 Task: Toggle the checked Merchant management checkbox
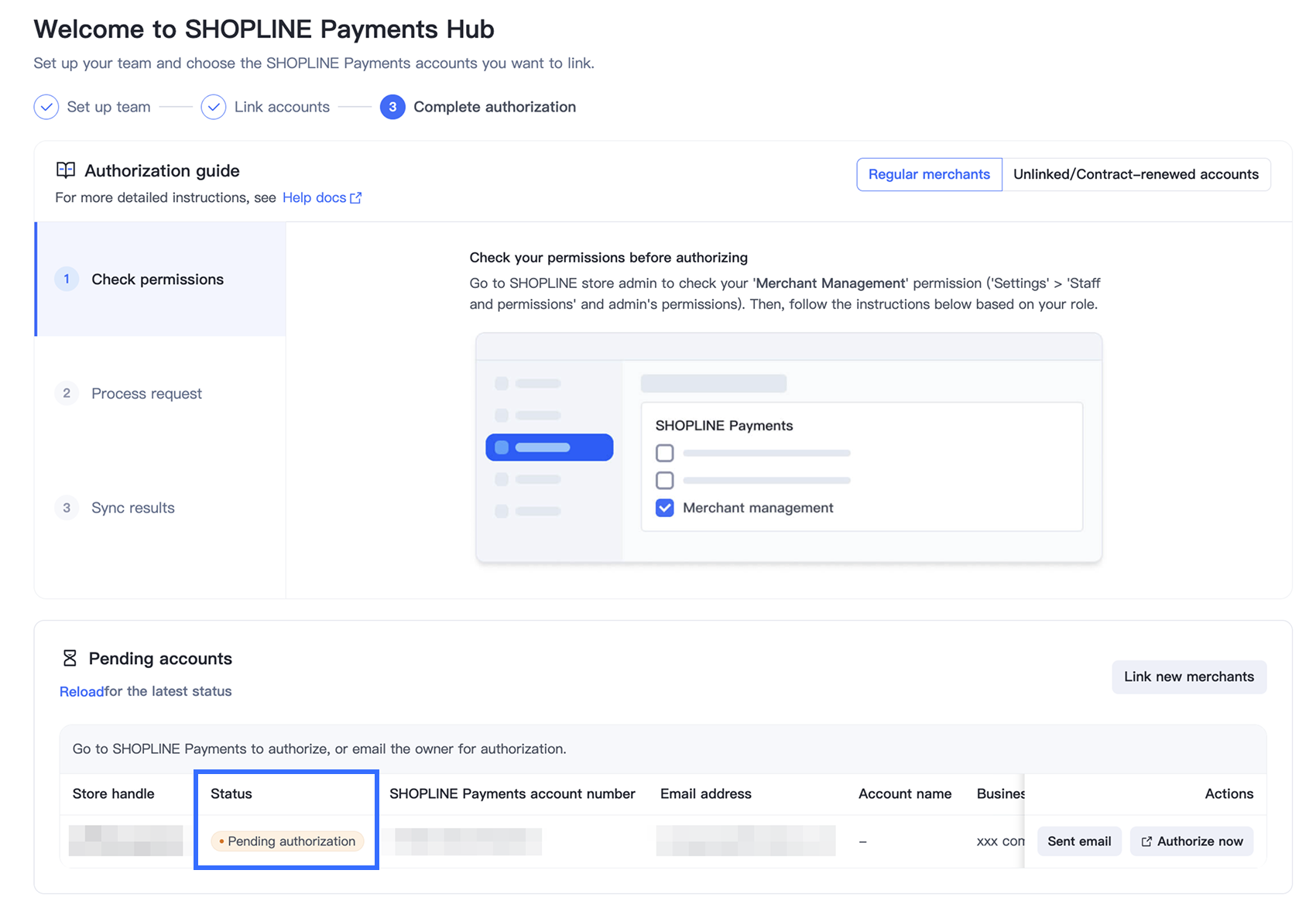[664, 508]
